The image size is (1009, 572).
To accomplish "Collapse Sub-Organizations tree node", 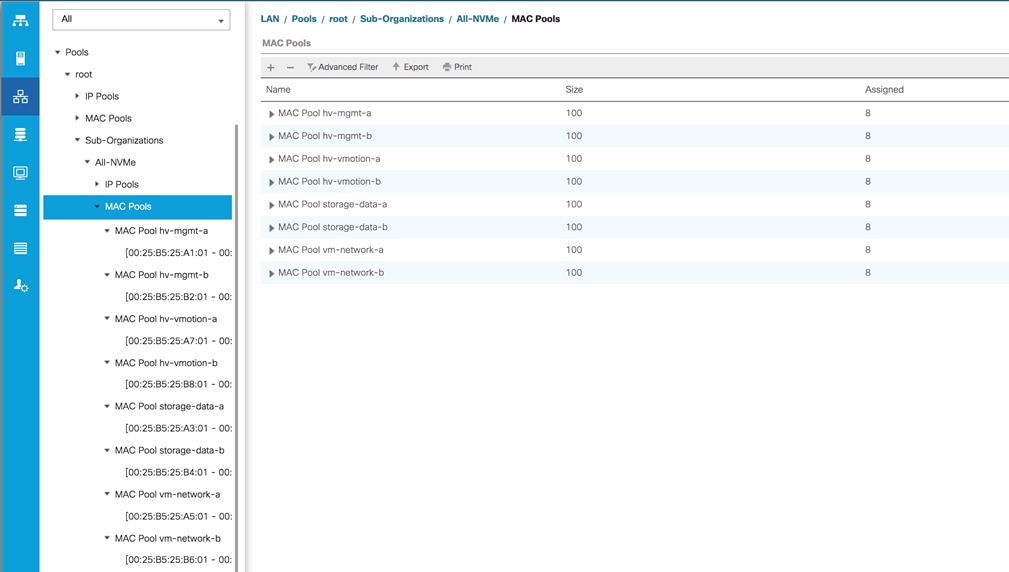I will [x=77, y=140].
